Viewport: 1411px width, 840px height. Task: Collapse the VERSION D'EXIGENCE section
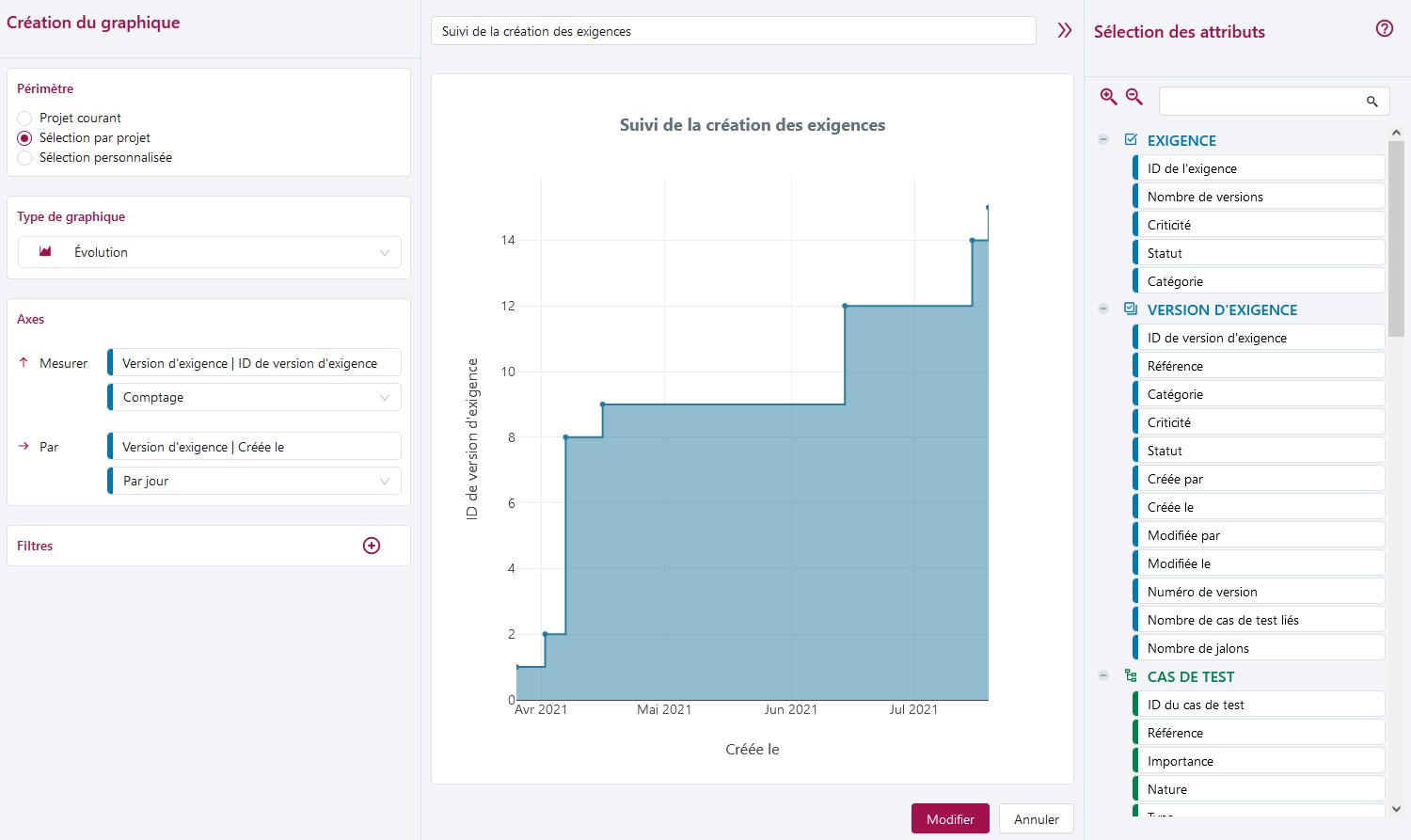click(1103, 309)
